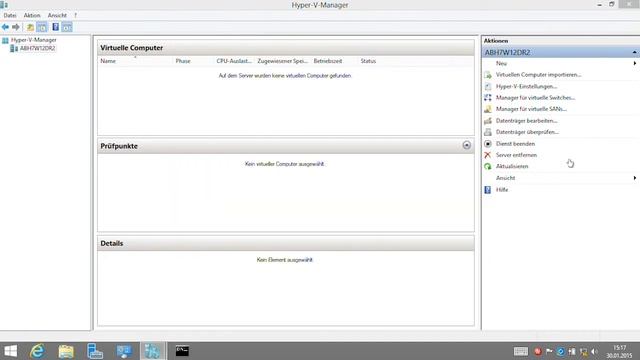Open the command prompt taskbar icon
Screen dimensions: 640x360
pos(182,351)
